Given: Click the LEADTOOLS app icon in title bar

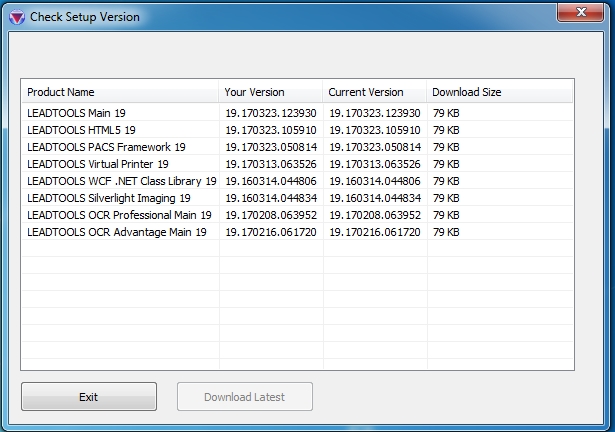Looking at the screenshot, I should [x=17, y=17].
